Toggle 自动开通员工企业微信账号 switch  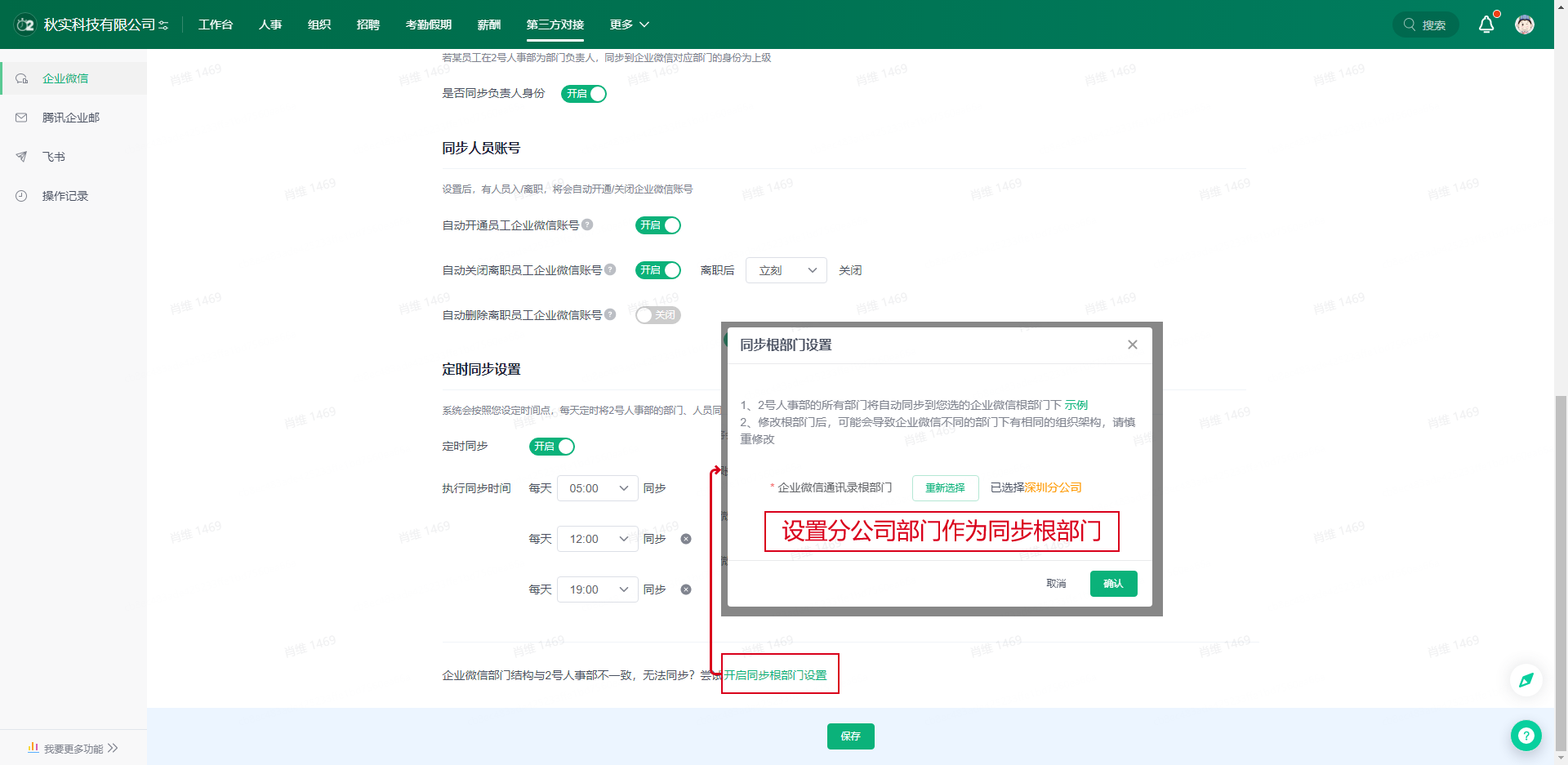pos(658,225)
